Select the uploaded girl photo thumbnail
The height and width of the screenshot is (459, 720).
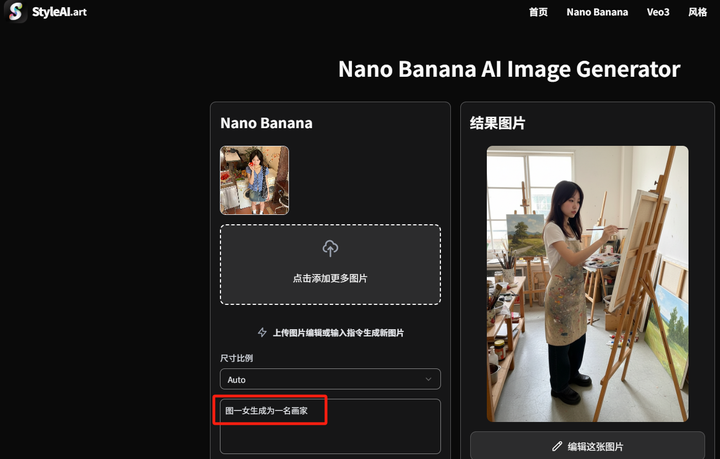[254, 180]
